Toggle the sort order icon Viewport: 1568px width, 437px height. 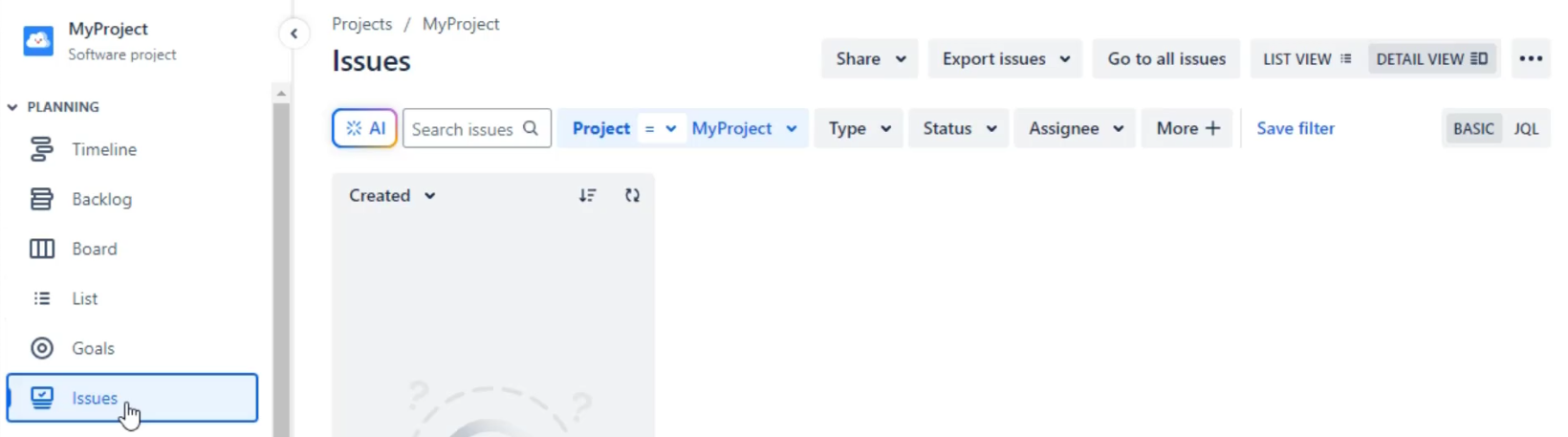(587, 195)
